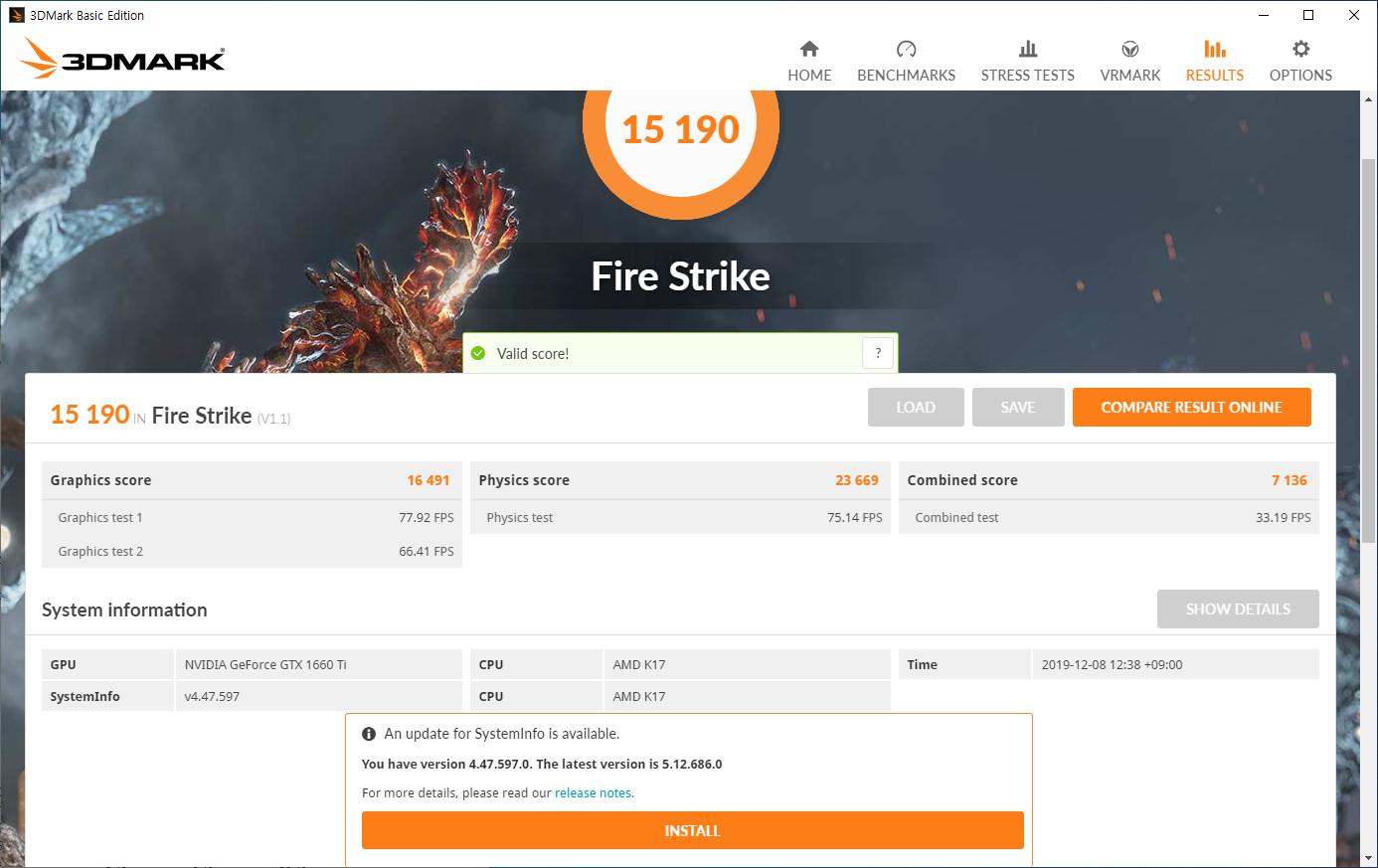Image resolution: width=1378 pixels, height=868 pixels.
Task: Click the SAVE button
Action: (1018, 408)
